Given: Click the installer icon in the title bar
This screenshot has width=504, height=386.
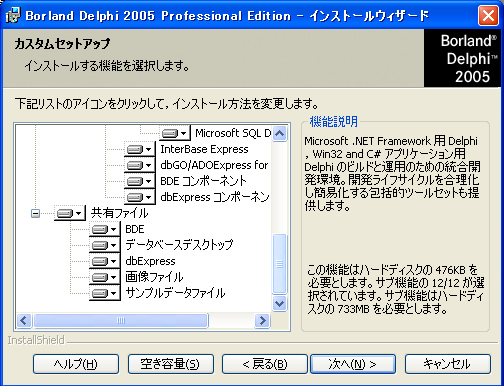Looking at the screenshot, I should tap(13, 15).
